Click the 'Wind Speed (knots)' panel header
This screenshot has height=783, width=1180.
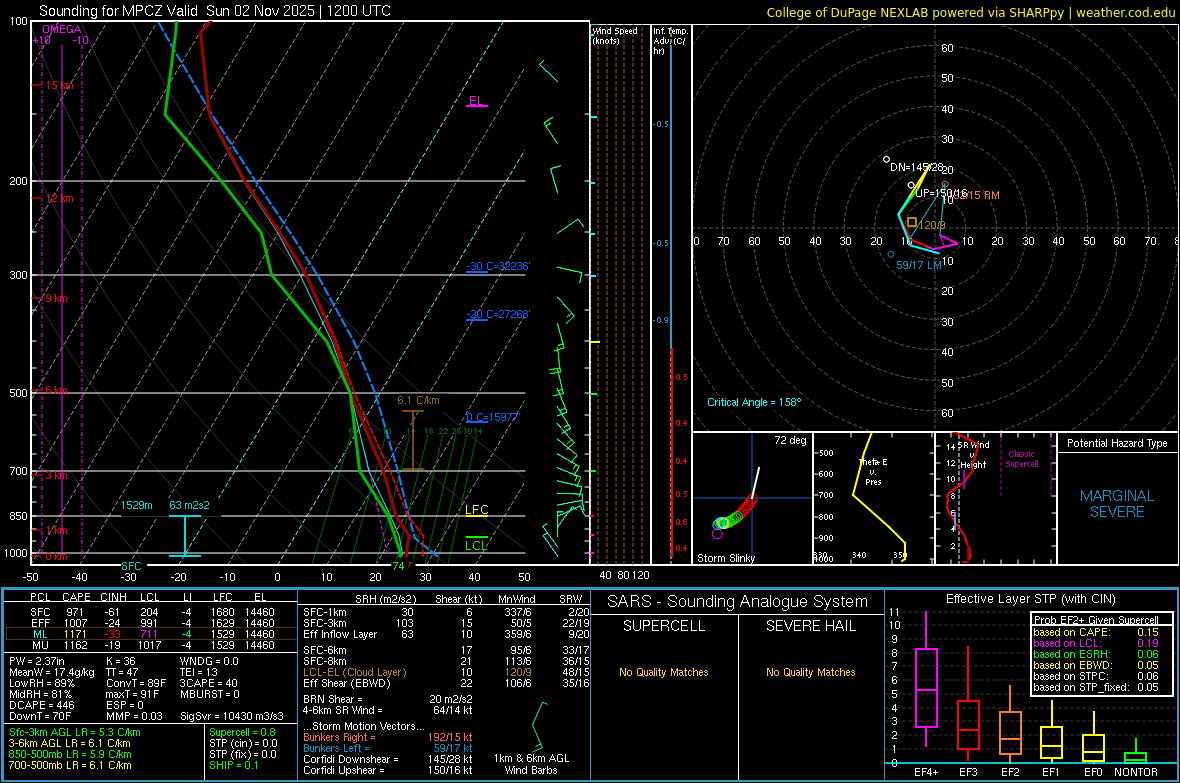point(615,35)
